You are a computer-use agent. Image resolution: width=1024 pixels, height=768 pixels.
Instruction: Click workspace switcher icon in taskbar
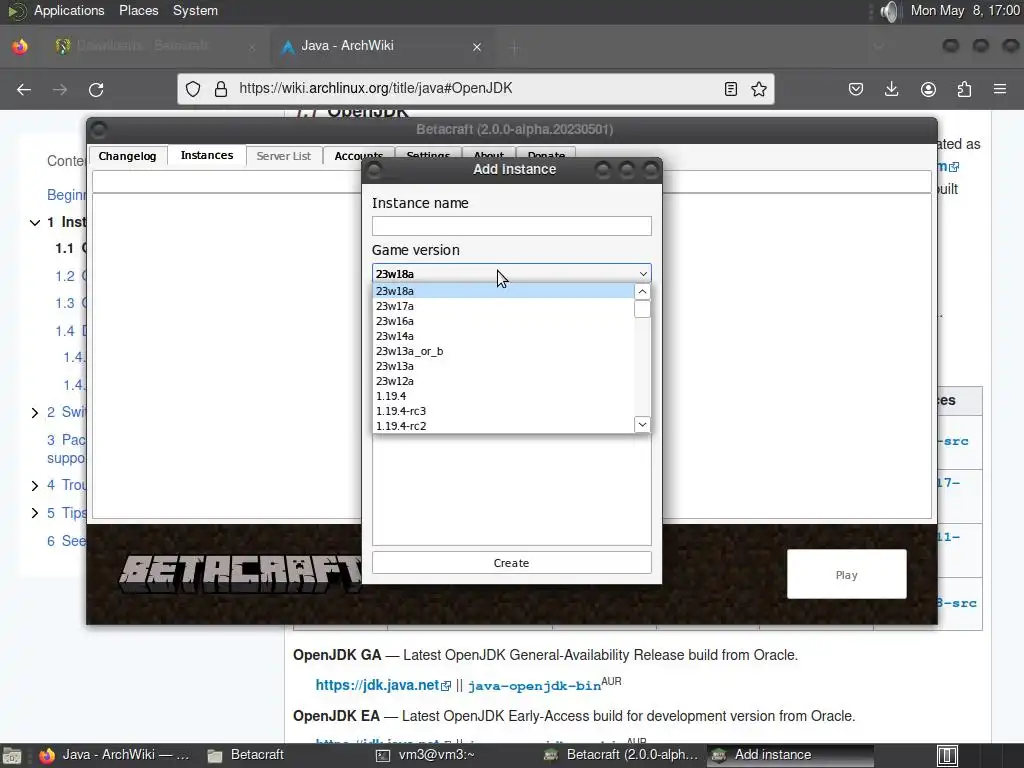point(948,756)
